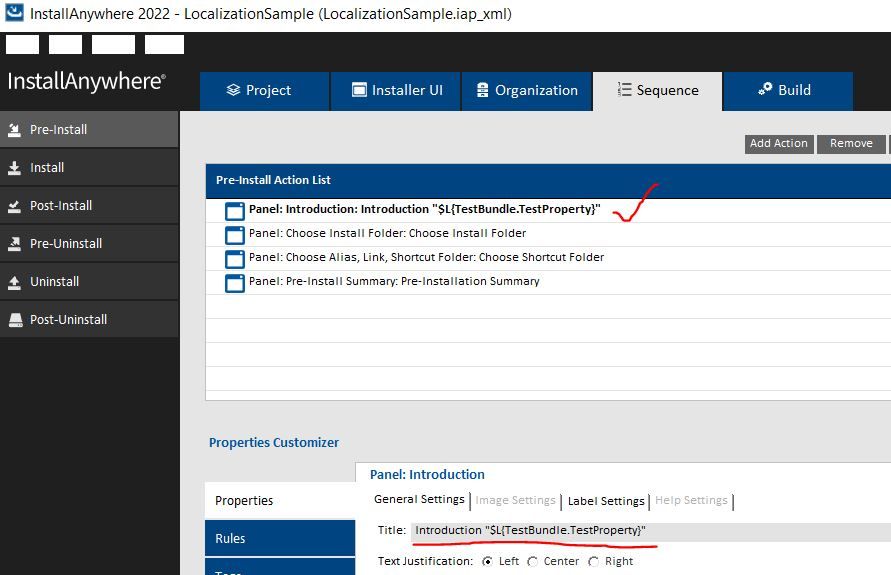The image size is (891, 575).
Task: Click panel icon of Choose Install Folder row
Action: (235, 235)
